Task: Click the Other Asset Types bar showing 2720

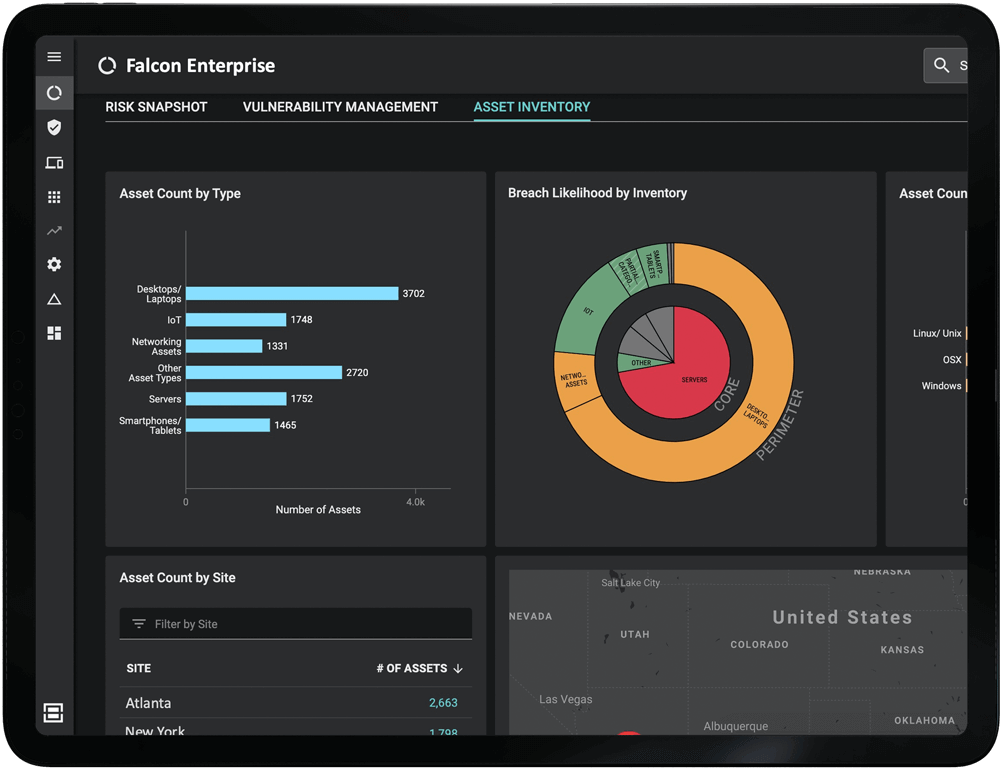Action: (x=264, y=373)
